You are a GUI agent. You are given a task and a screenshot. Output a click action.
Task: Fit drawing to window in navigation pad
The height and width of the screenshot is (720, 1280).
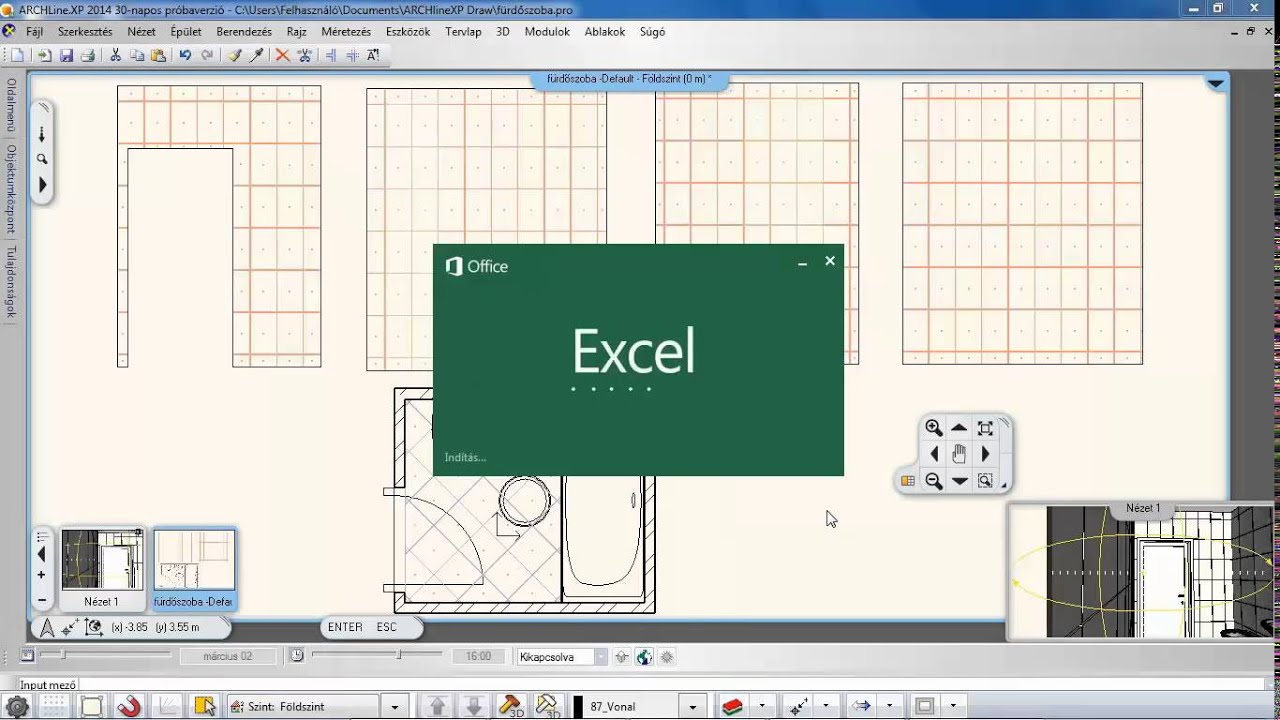coord(985,428)
